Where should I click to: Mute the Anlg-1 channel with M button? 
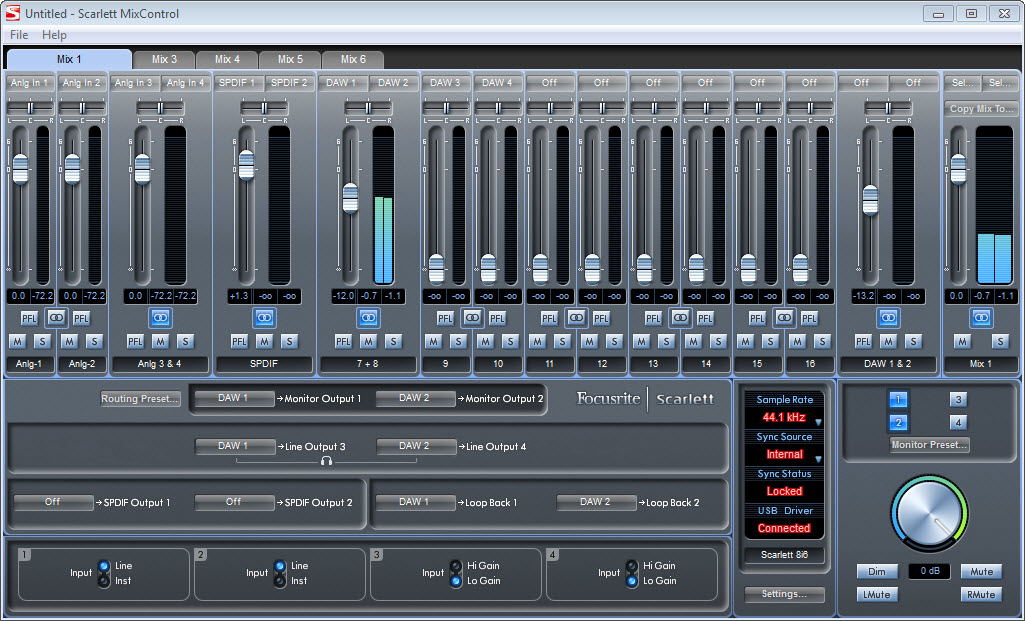click(17, 342)
